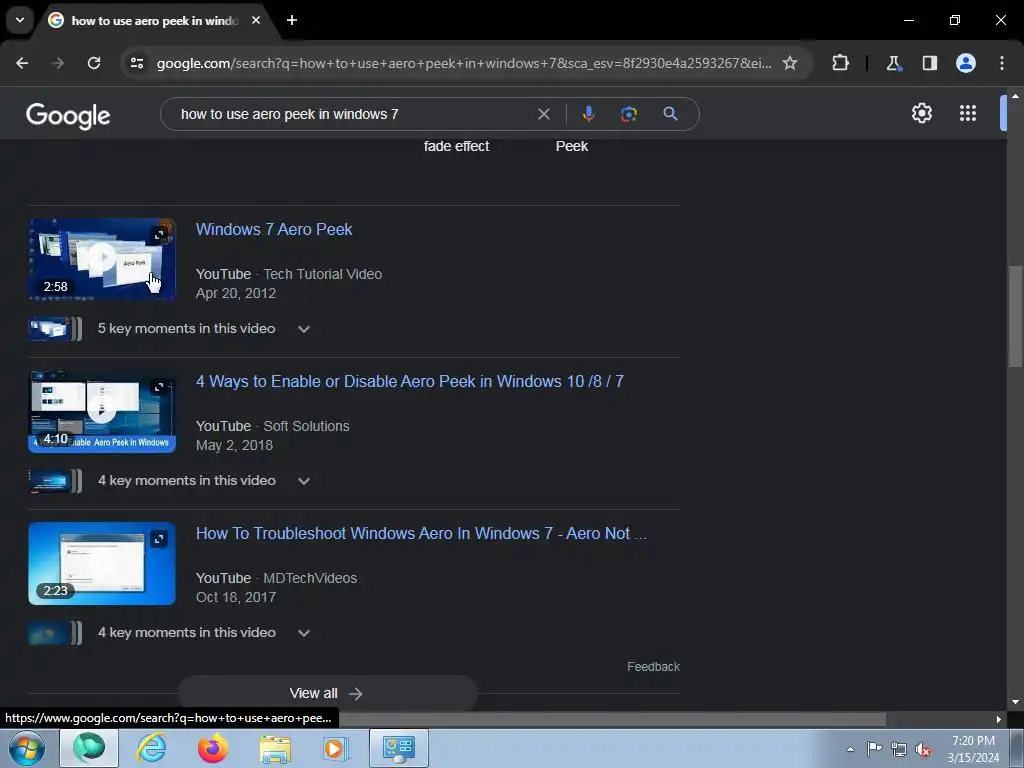Reload the current page
Screen dimensions: 1024x768
[94, 63]
